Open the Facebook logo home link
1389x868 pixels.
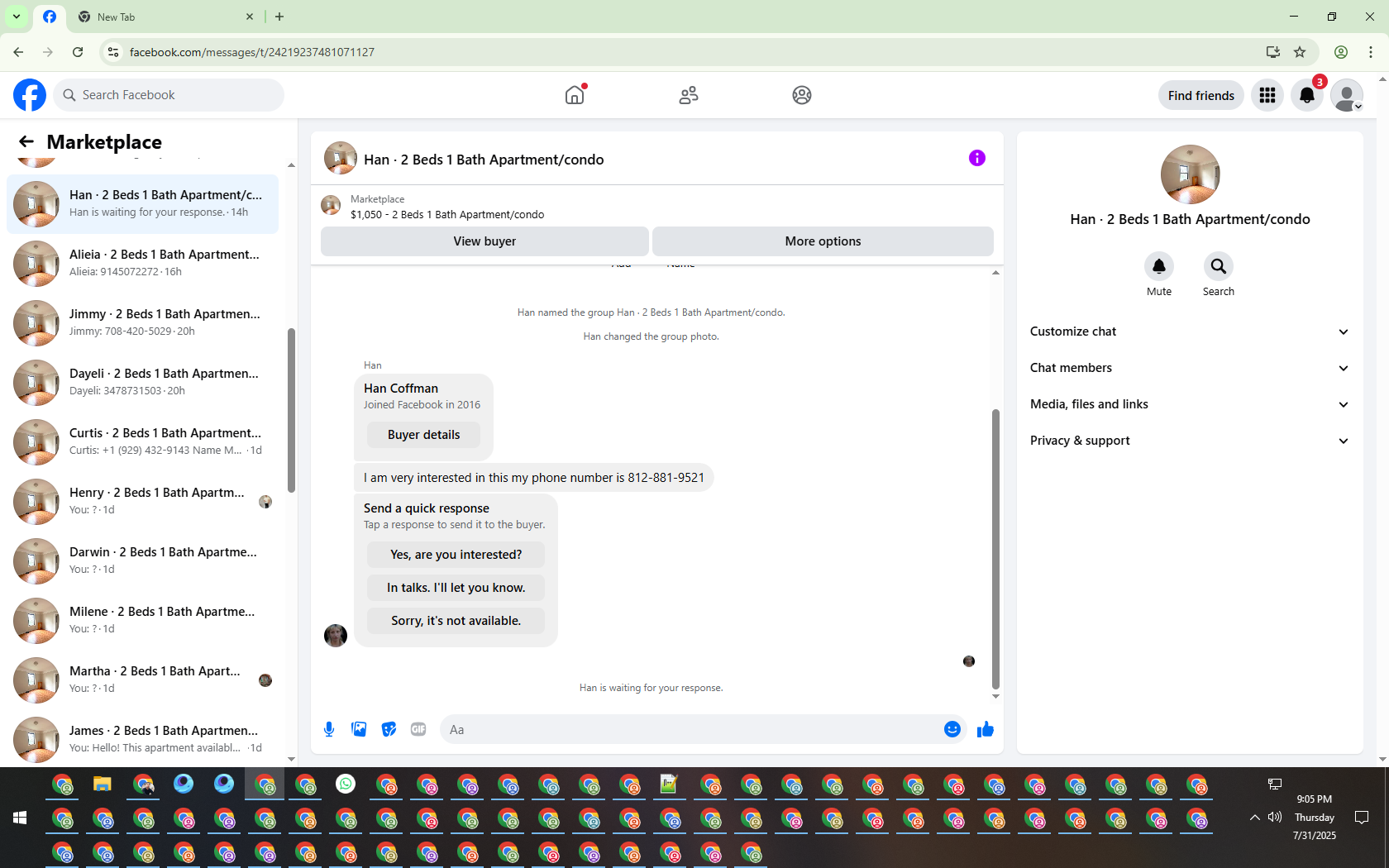[30, 95]
